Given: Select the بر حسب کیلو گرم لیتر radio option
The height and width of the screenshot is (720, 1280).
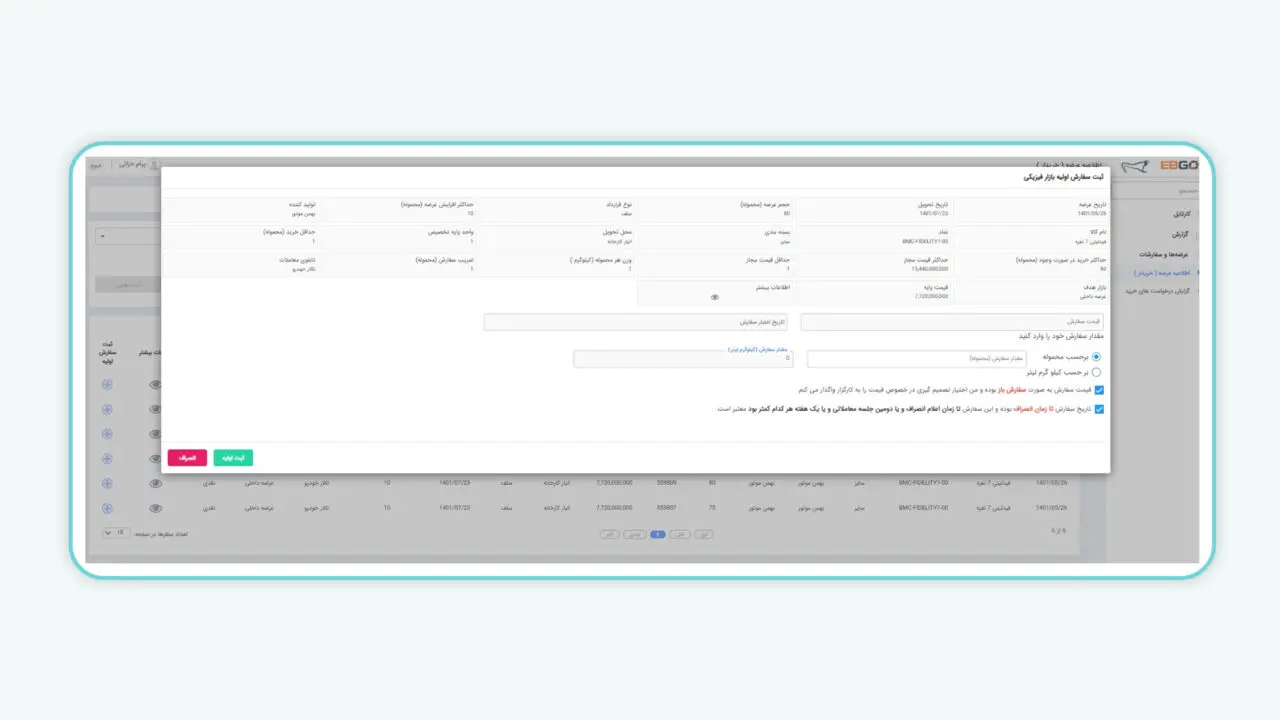Looking at the screenshot, I should tap(1096, 372).
